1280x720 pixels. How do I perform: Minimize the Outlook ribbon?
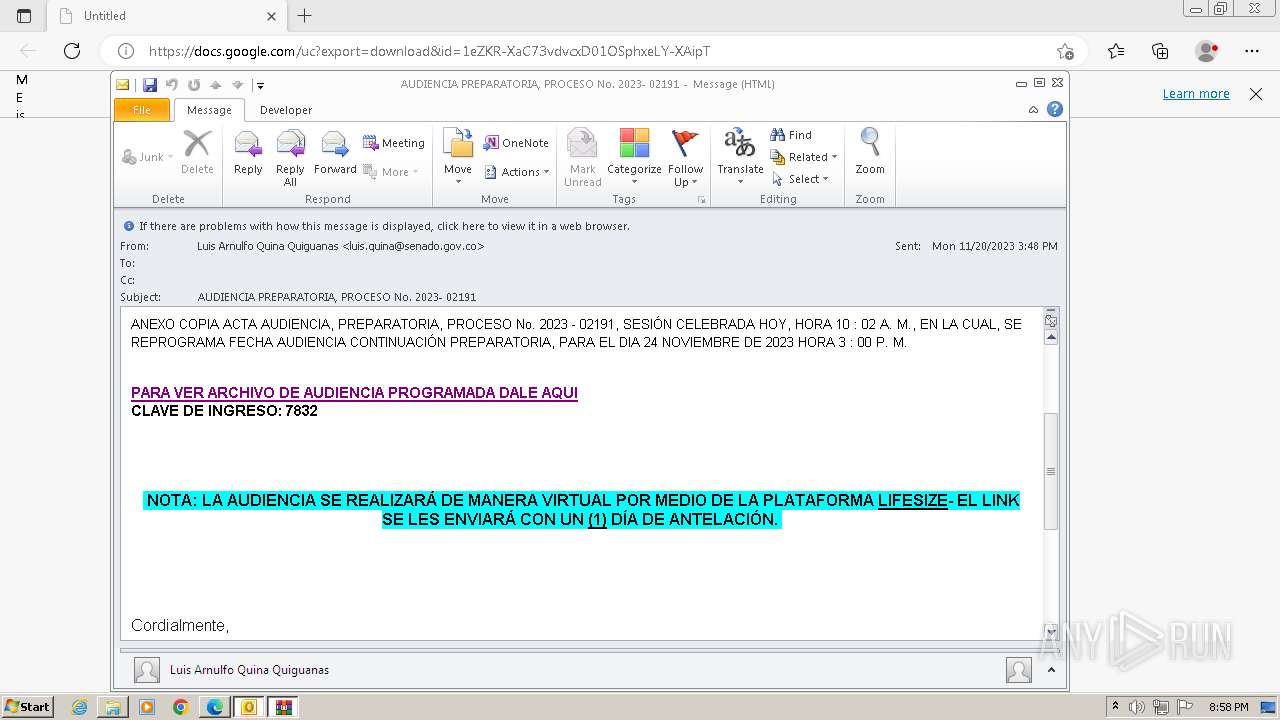click(x=1033, y=110)
